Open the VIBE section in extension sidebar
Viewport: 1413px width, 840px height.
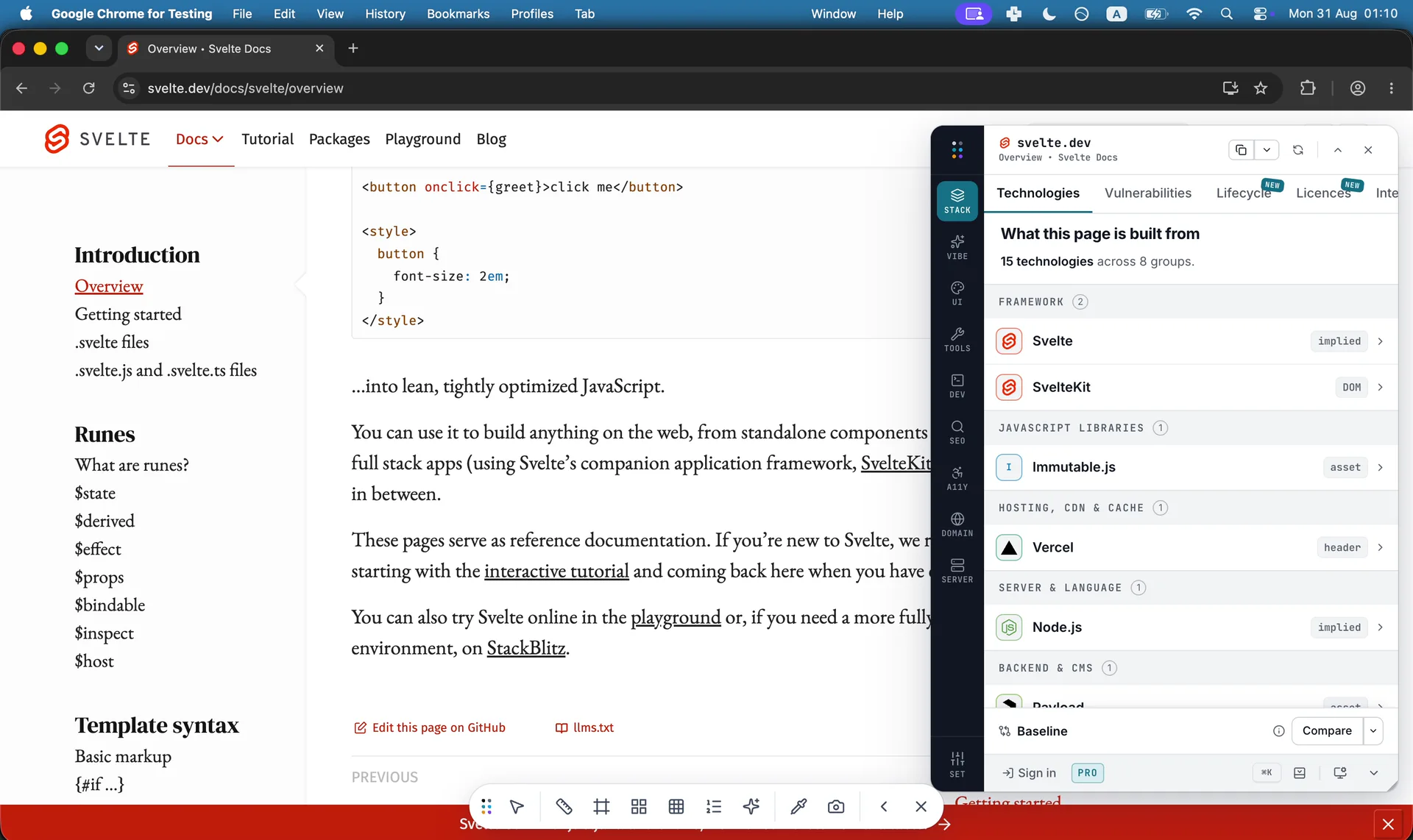point(957,247)
